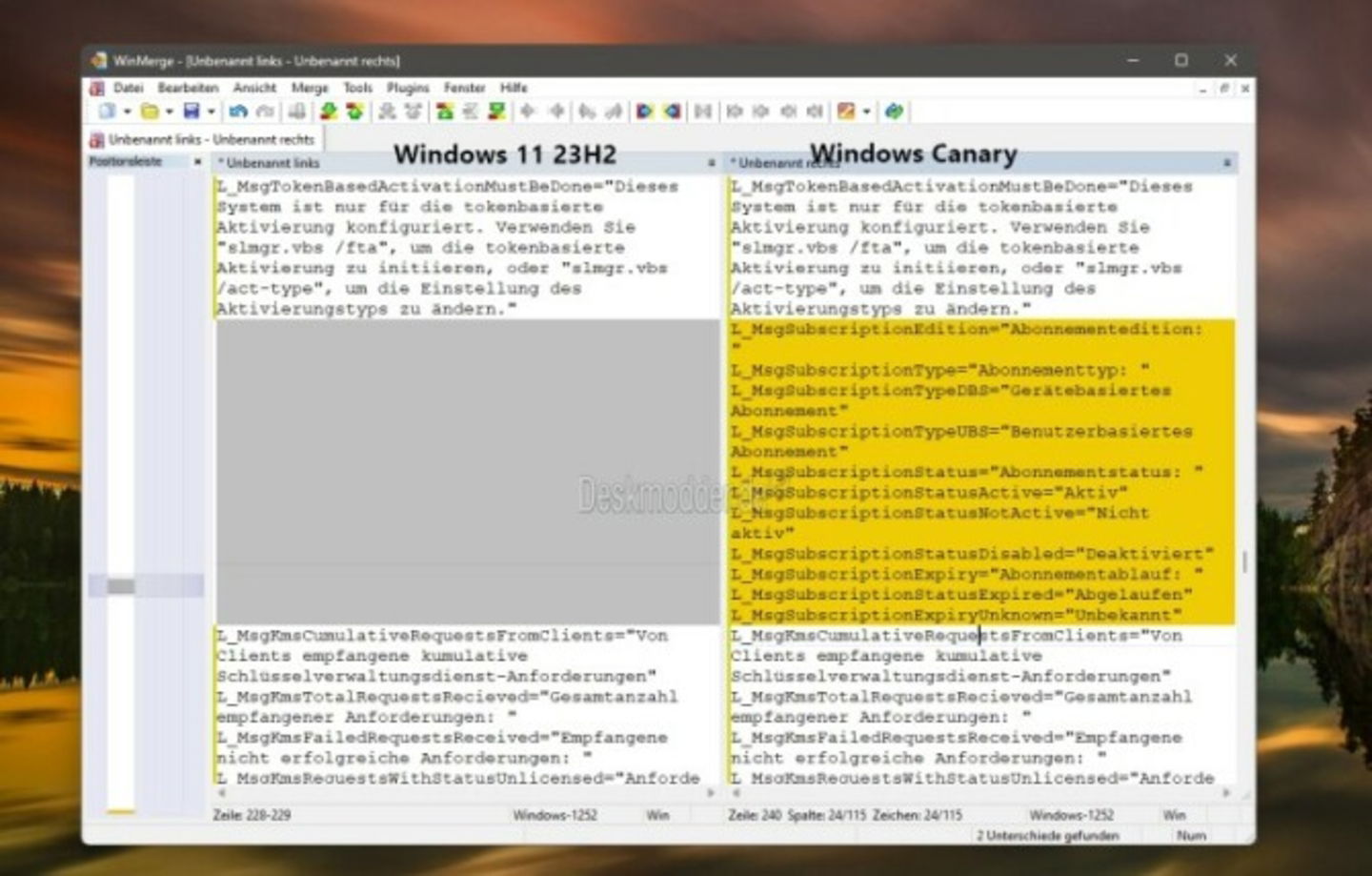Click the left pane header's small button
The width and height of the screenshot is (1372, 876).
tap(711, 163)
